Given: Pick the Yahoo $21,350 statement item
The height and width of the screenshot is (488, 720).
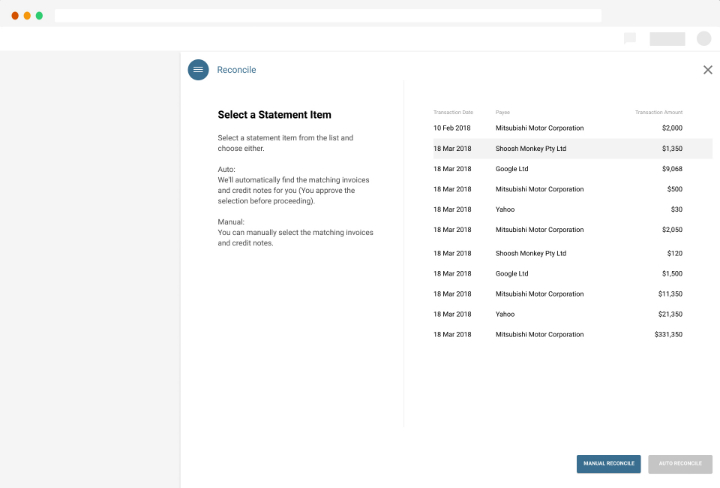Looking at the screenshot, I should [558, 314].
